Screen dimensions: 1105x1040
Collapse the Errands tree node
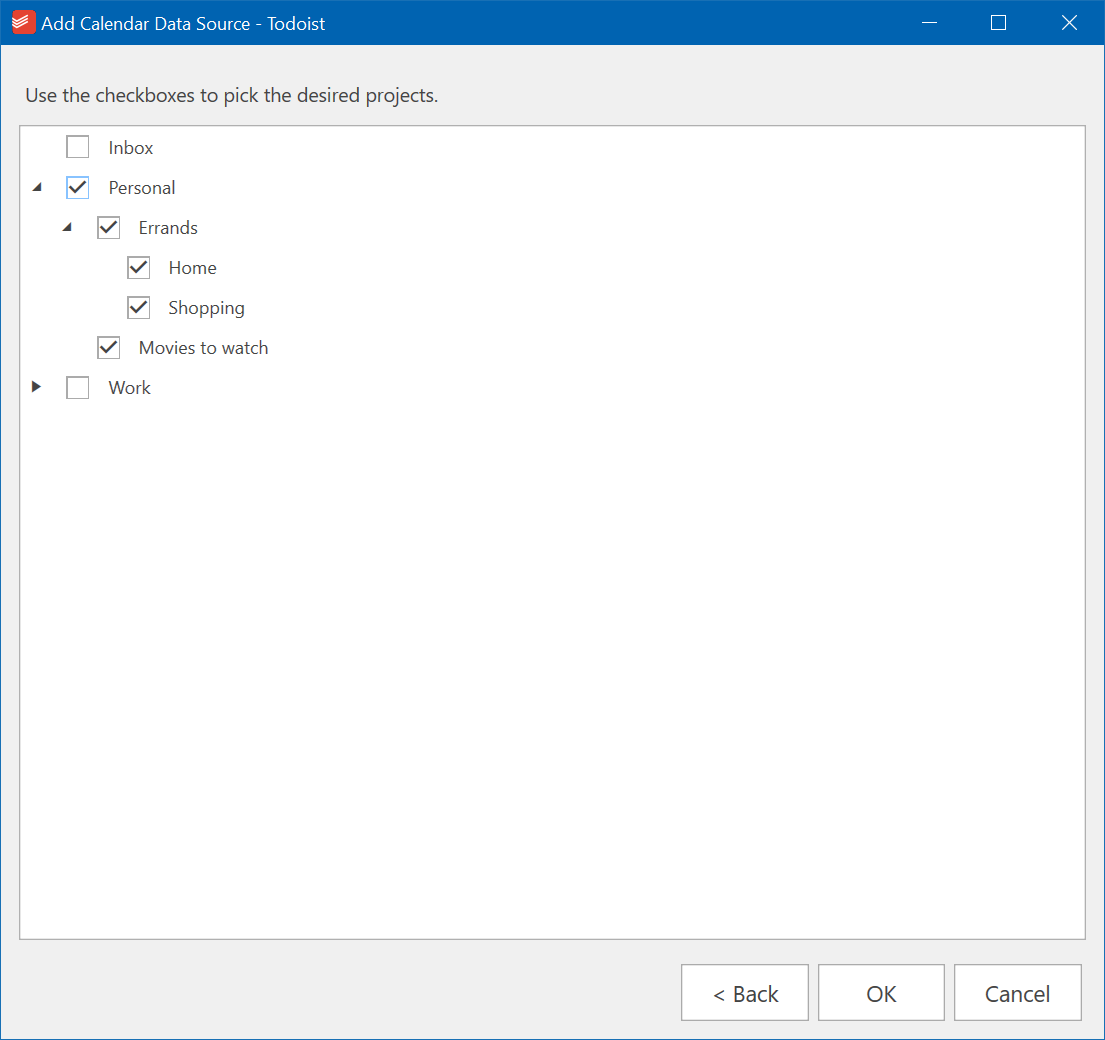(68, 228)
